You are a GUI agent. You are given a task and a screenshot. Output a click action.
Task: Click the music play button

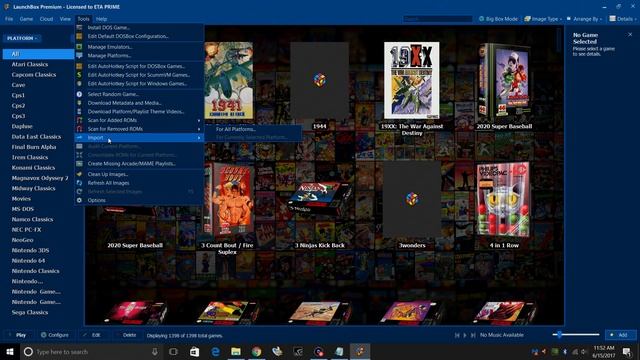(465, 335)
